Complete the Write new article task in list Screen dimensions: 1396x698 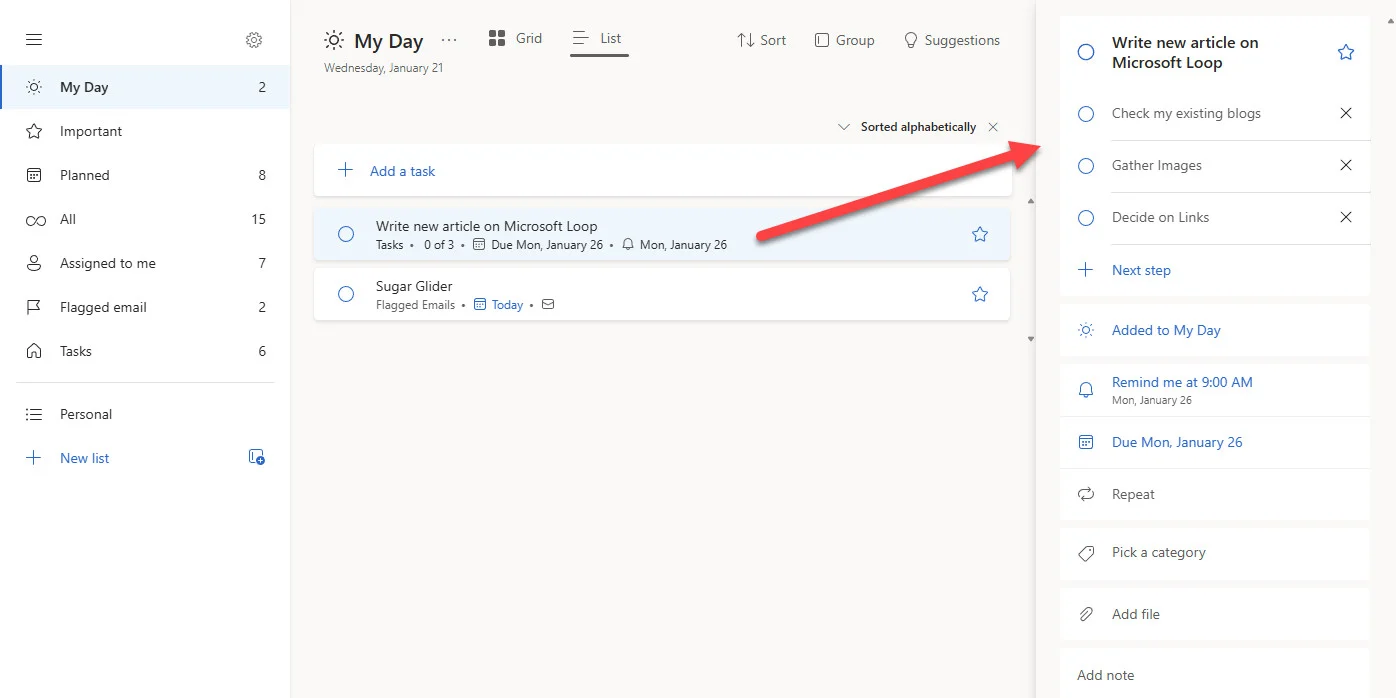(346, 234)
